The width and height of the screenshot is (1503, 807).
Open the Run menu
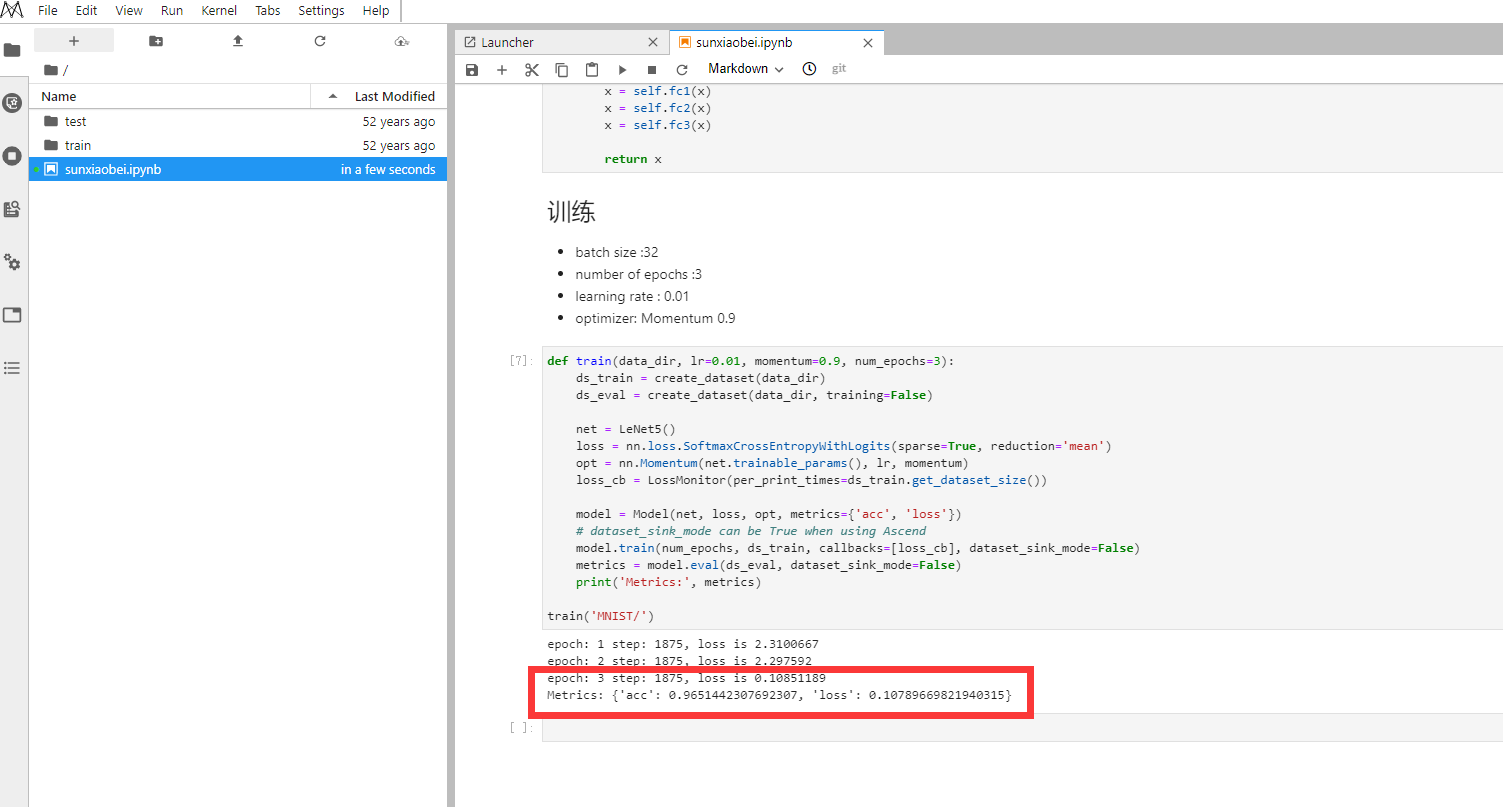click(x=172, y=10)
